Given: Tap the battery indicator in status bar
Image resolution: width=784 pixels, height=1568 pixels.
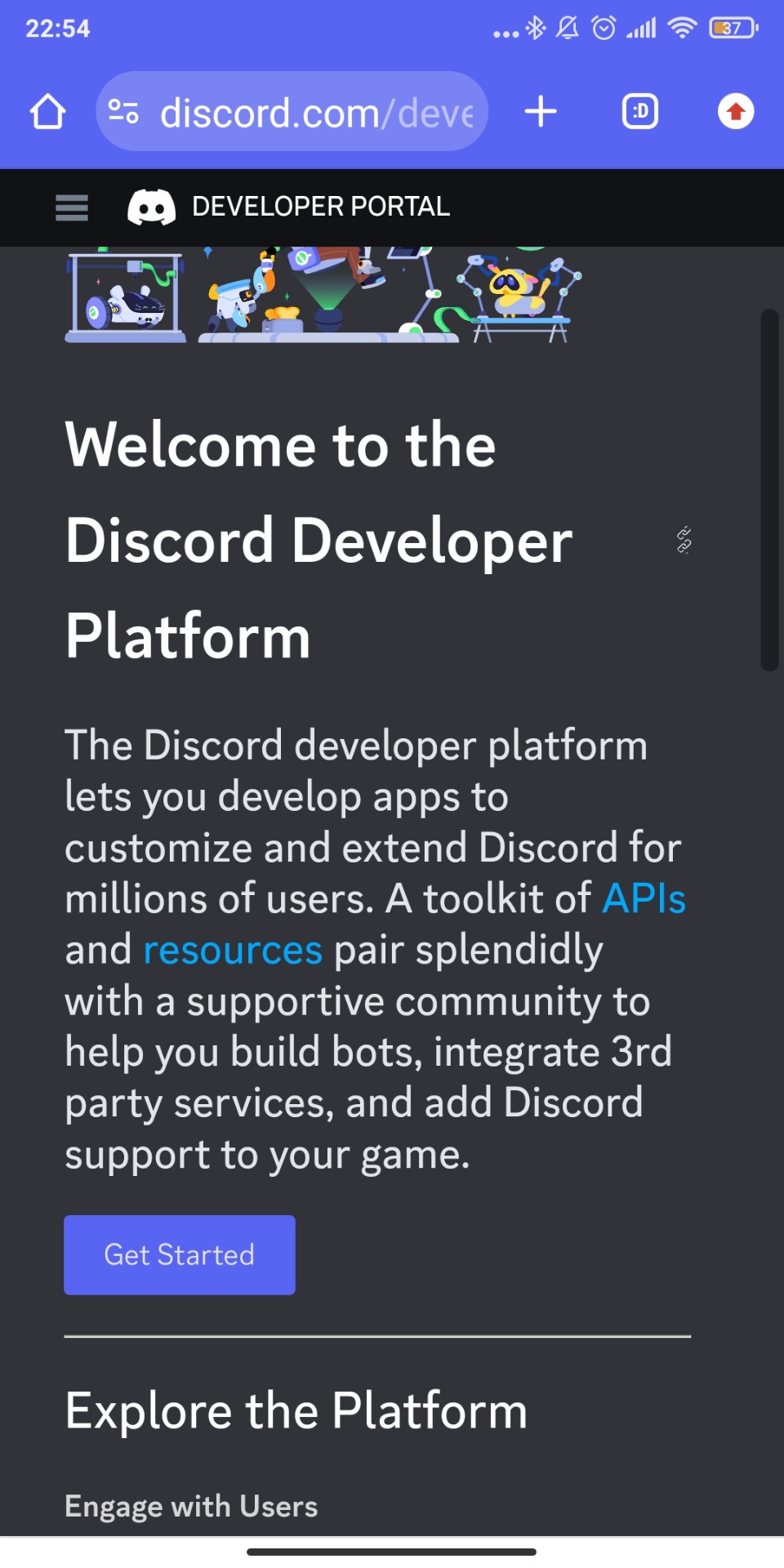Looking at the screenshot, I should (733, 29).
